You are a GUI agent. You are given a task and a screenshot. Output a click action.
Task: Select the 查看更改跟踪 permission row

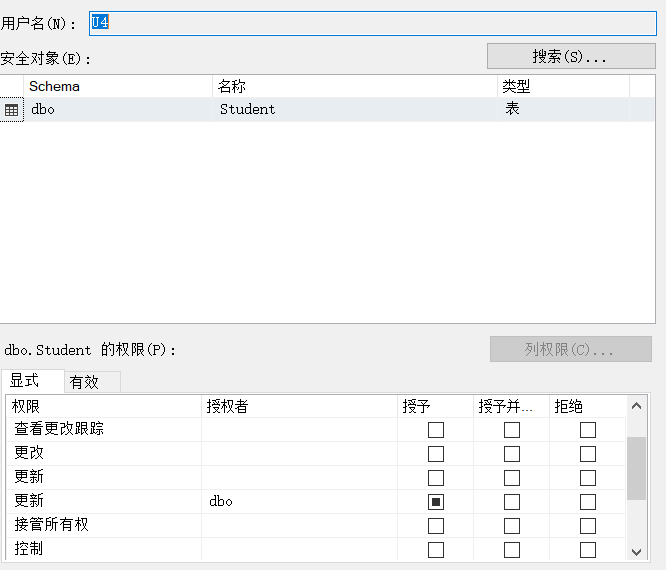pyautogui.click(x=316, y=429)
